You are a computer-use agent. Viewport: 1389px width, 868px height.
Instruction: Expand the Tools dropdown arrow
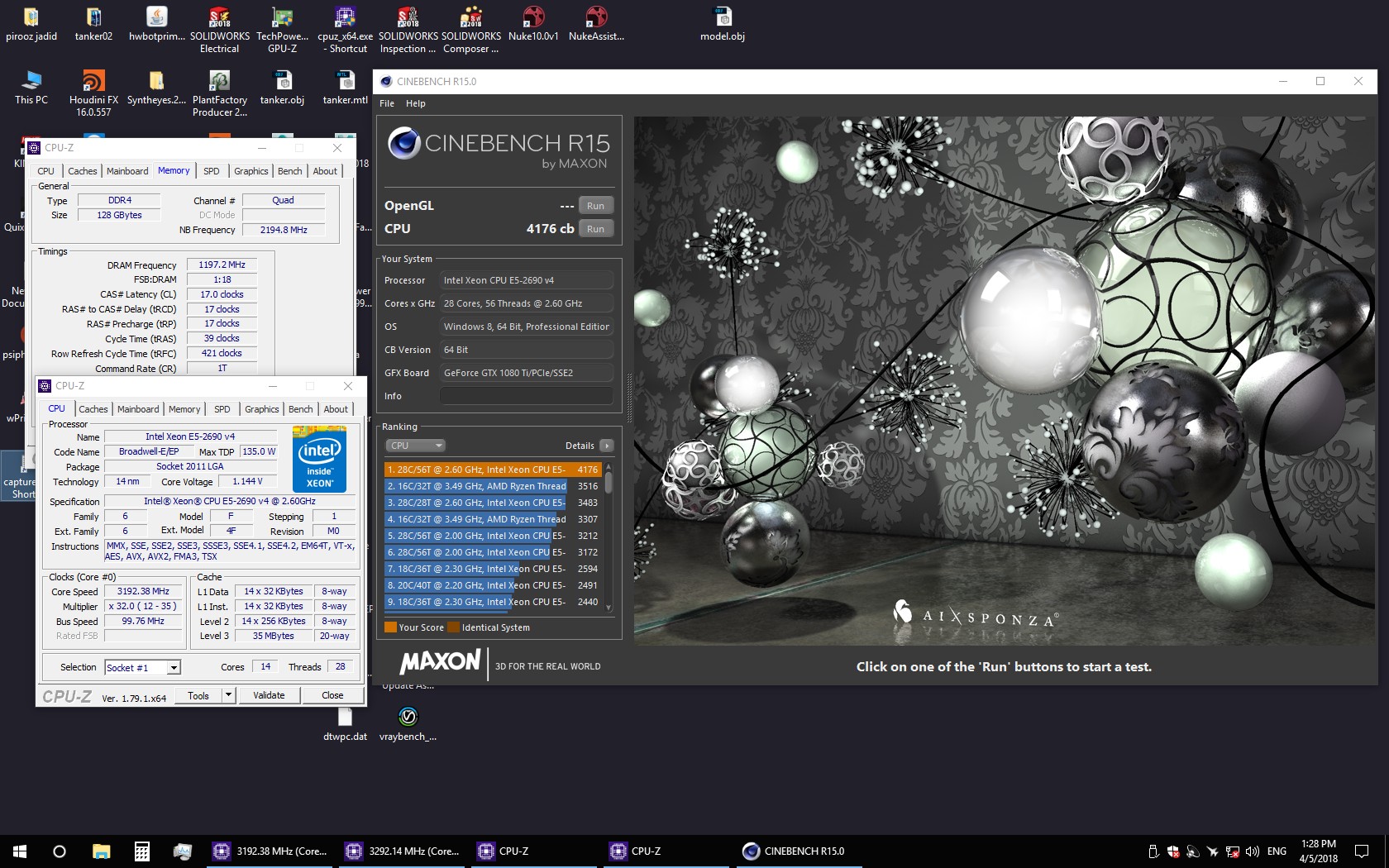click(229, 695)
